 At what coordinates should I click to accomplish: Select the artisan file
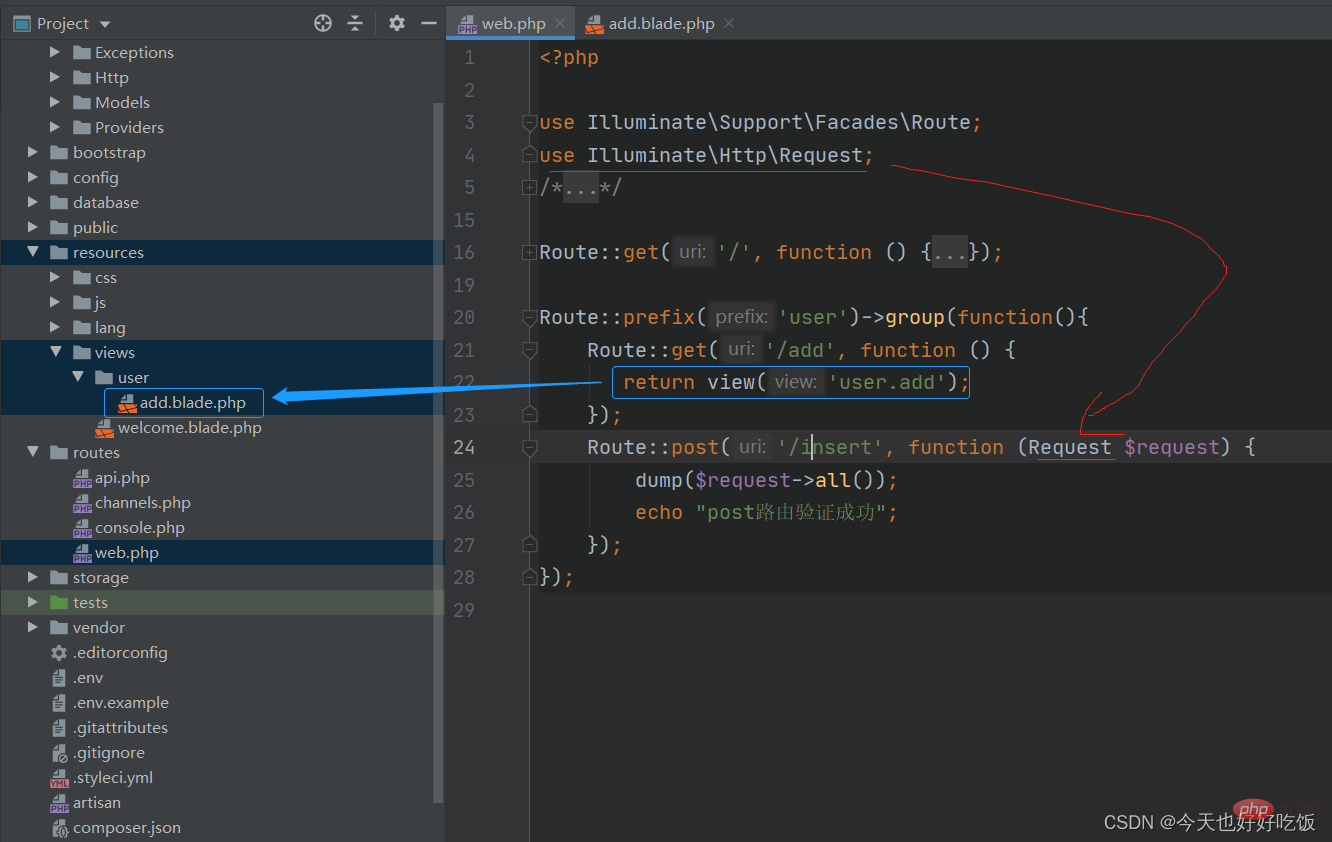tap(96, 802)
